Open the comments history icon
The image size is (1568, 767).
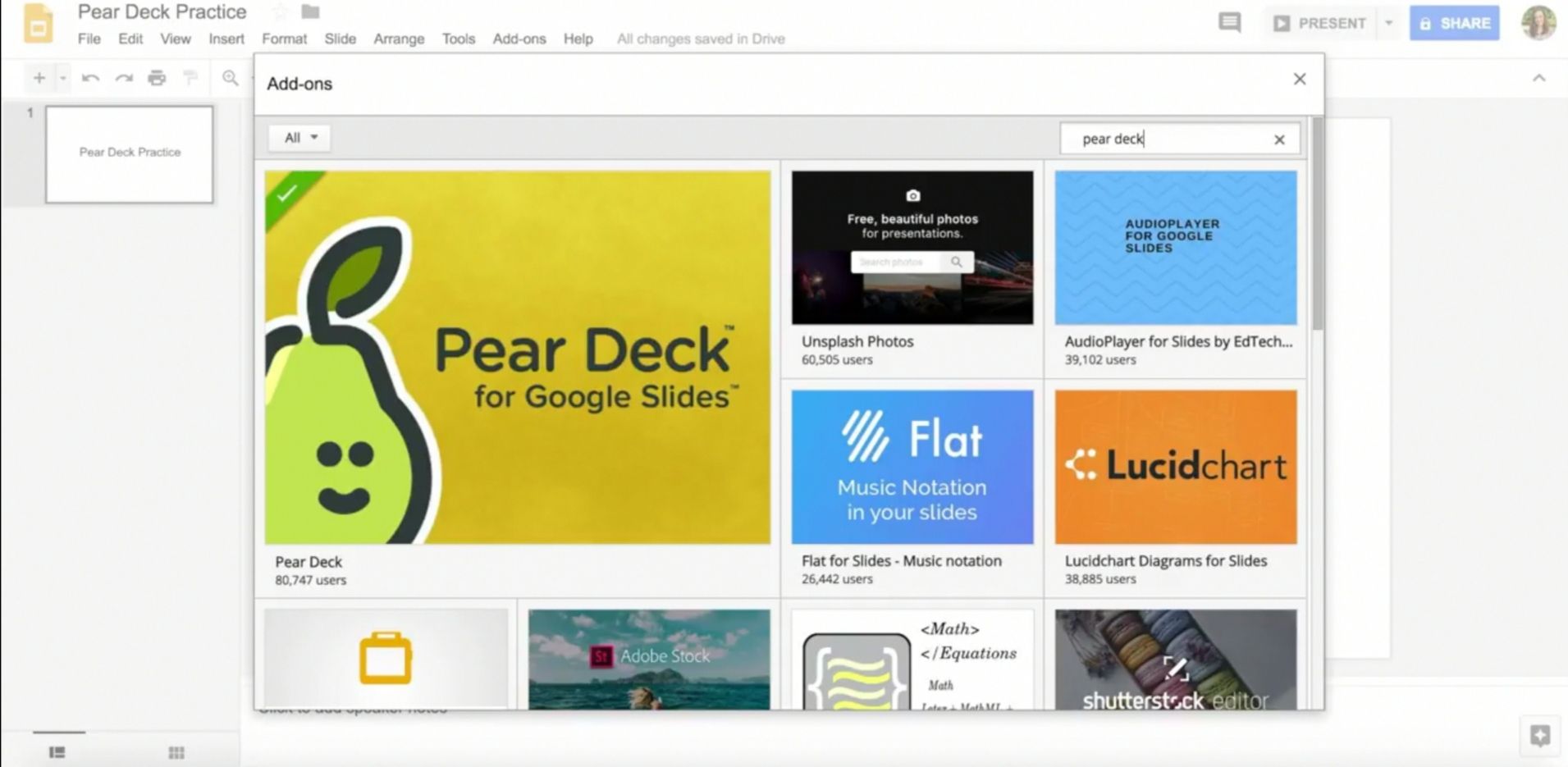(x=1229, y=23)
